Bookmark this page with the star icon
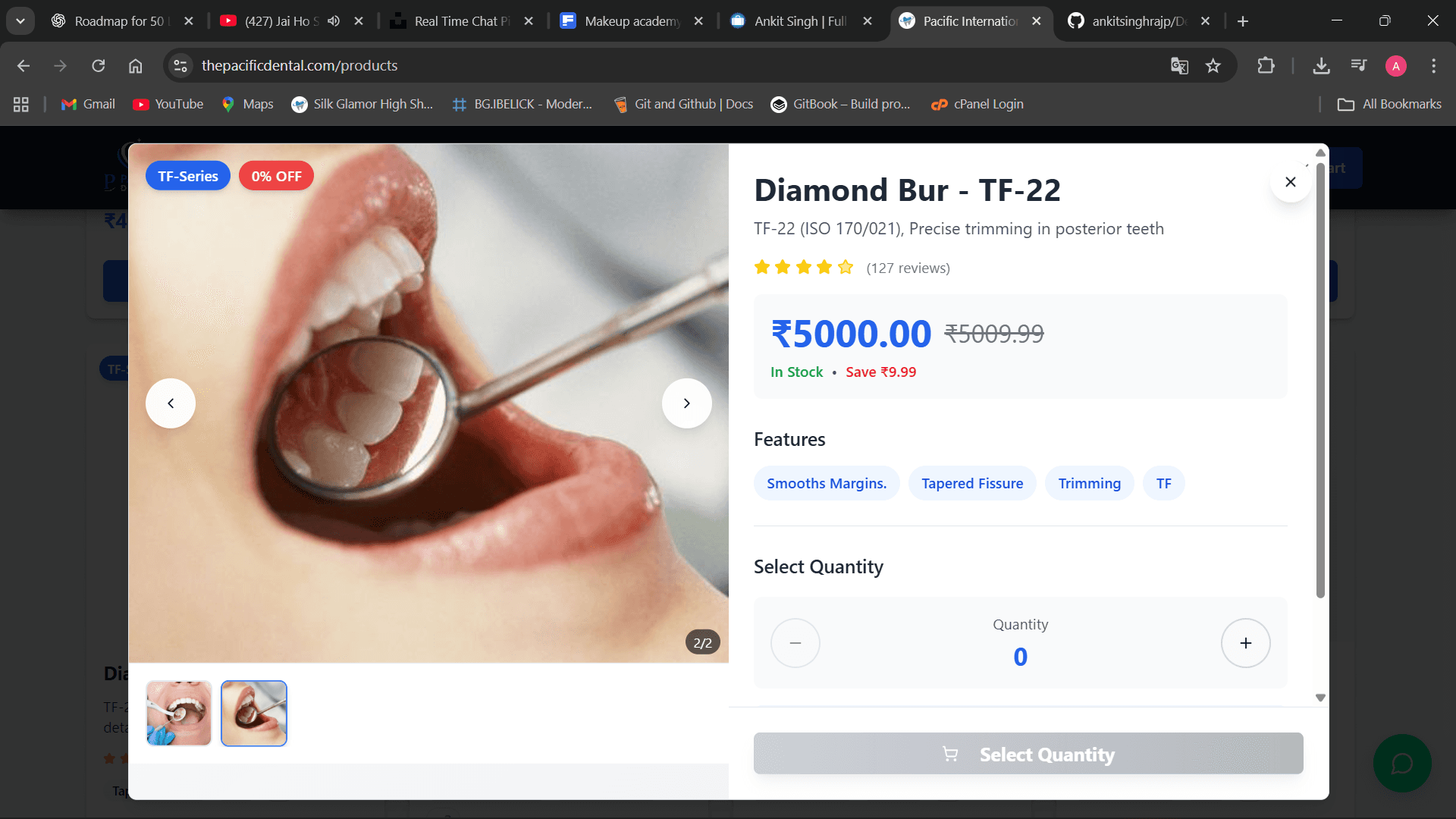The height and width of the screenshot is (819, 1456). coord(1213,66)
